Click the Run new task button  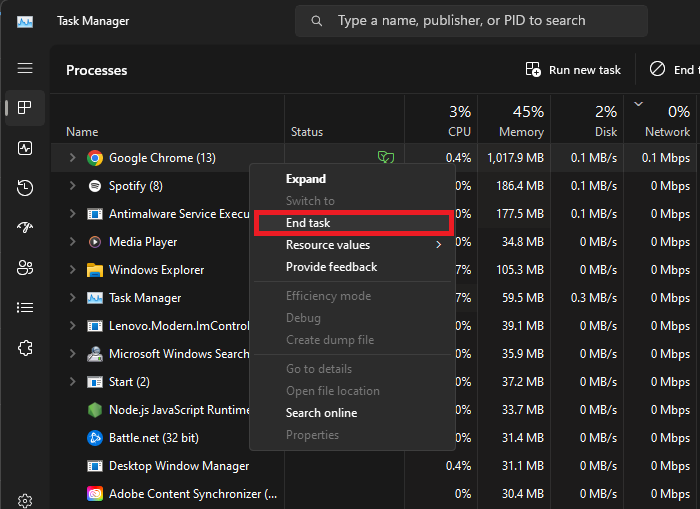(574, 70)
